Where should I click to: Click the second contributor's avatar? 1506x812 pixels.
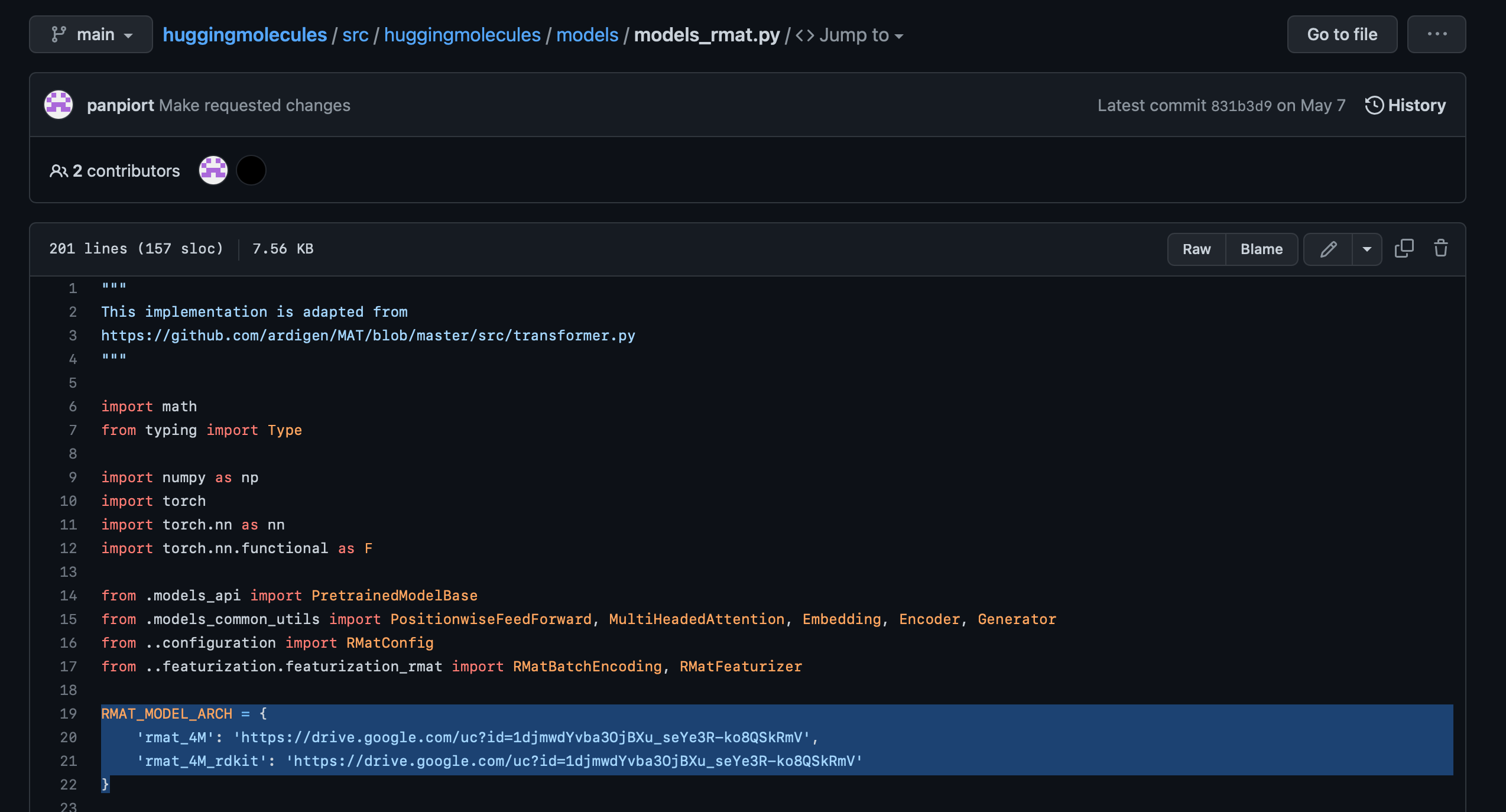point(251,170)
